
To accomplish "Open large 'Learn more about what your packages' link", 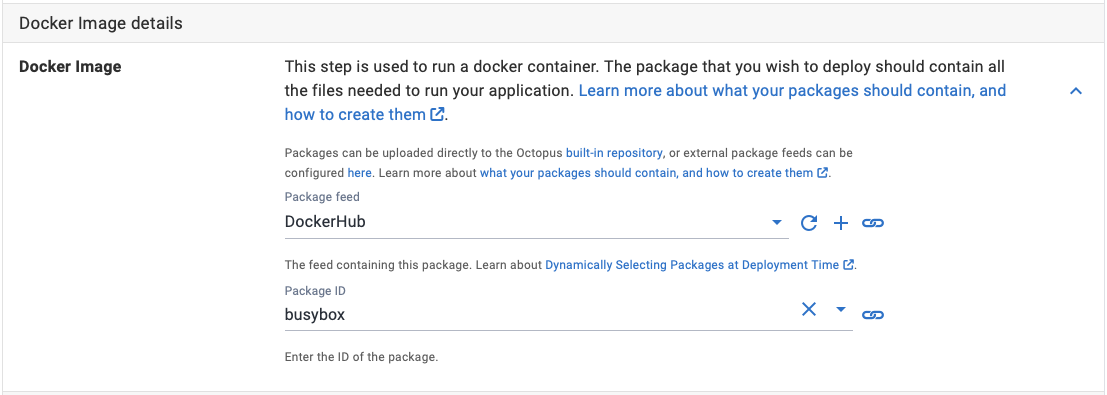I will click(x=645, y=102).
